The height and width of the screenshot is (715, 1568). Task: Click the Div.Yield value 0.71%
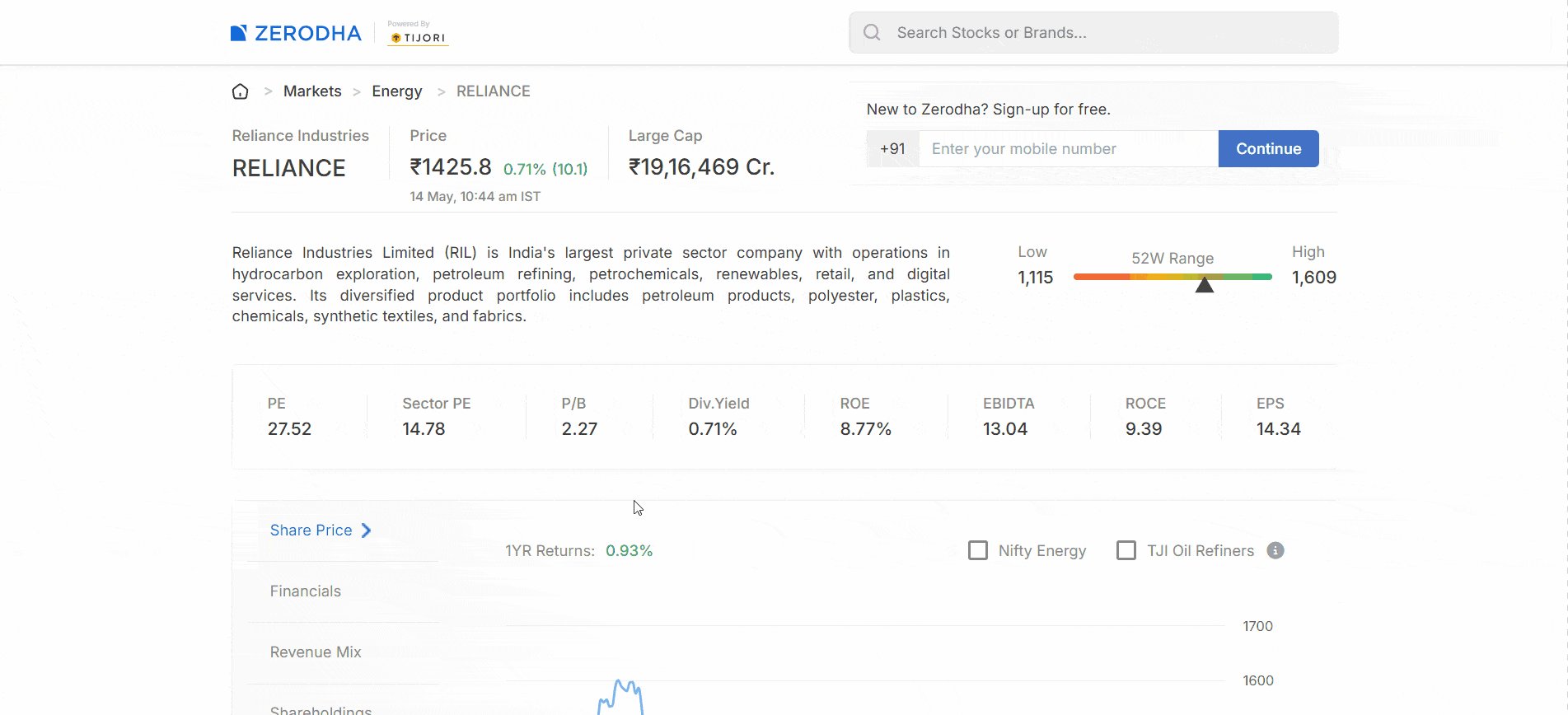tap(713, 429)
